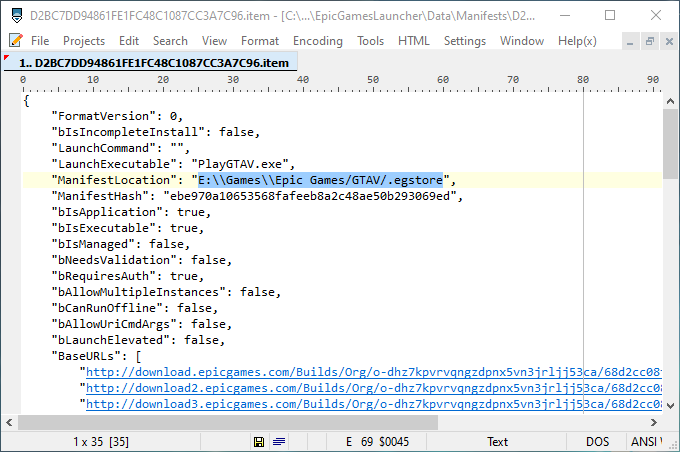Open the Search menu
The height and width of the screenshot is (452, 680).
pyautogui.click(x=170, y=41)
